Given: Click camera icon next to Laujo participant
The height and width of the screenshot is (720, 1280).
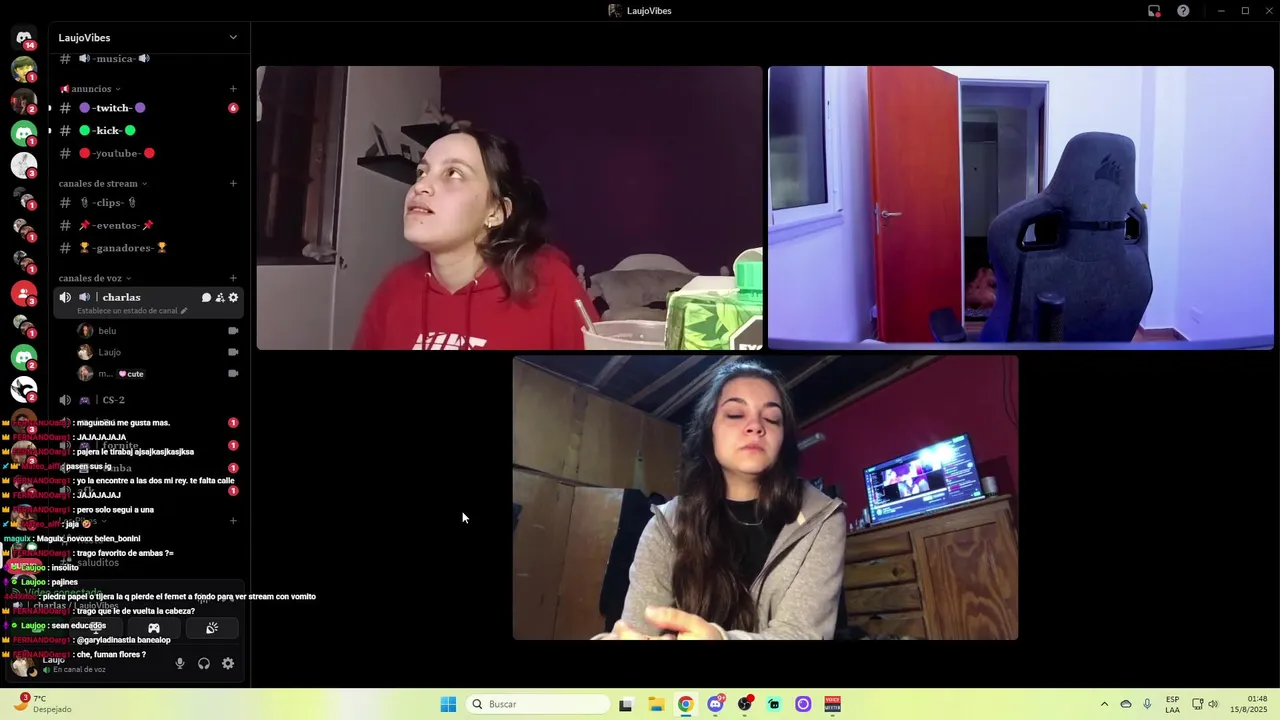Looking at the screenshot, I should tap(233, 352).
